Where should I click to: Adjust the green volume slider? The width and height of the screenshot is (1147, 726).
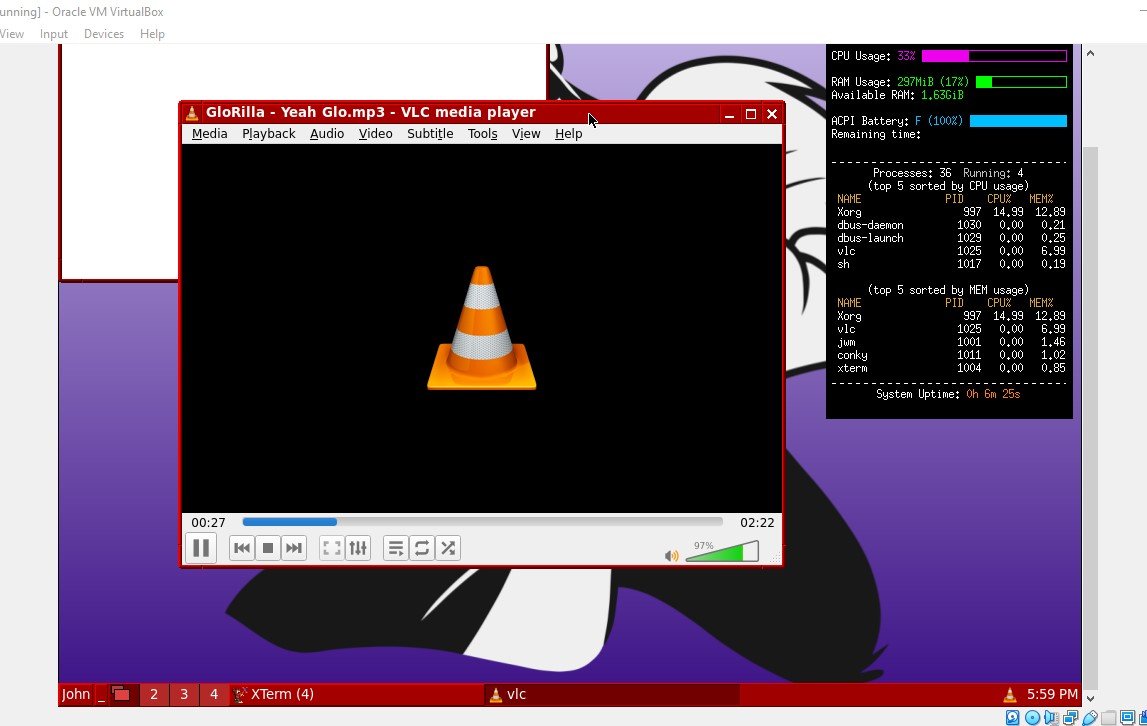[x=721, y=552]
